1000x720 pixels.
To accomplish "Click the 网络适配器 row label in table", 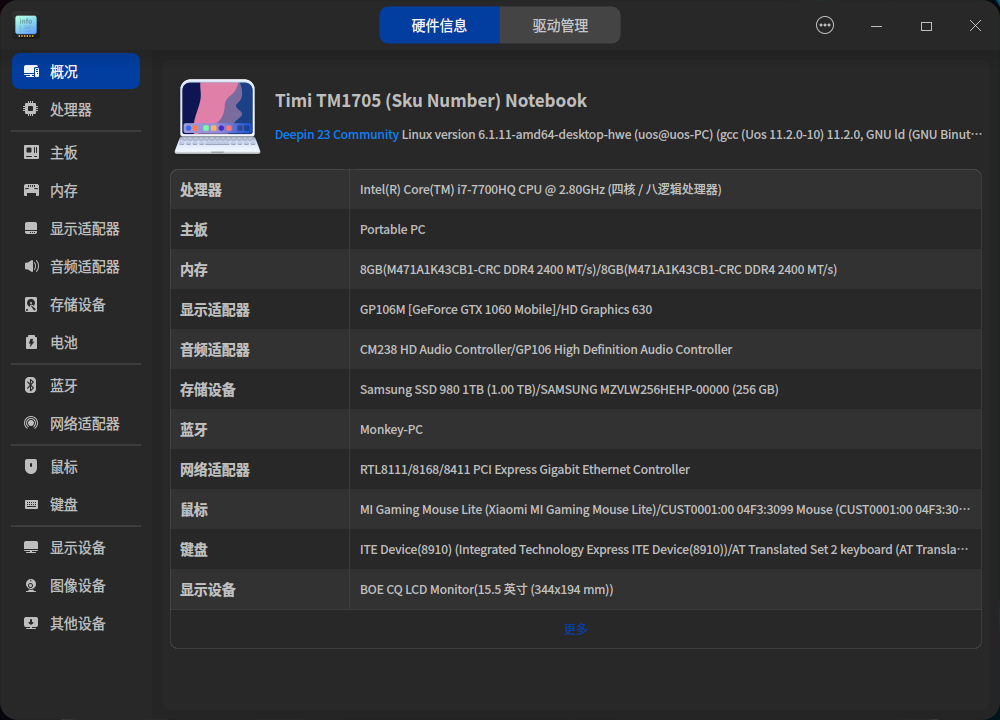I will click(215, 470).
